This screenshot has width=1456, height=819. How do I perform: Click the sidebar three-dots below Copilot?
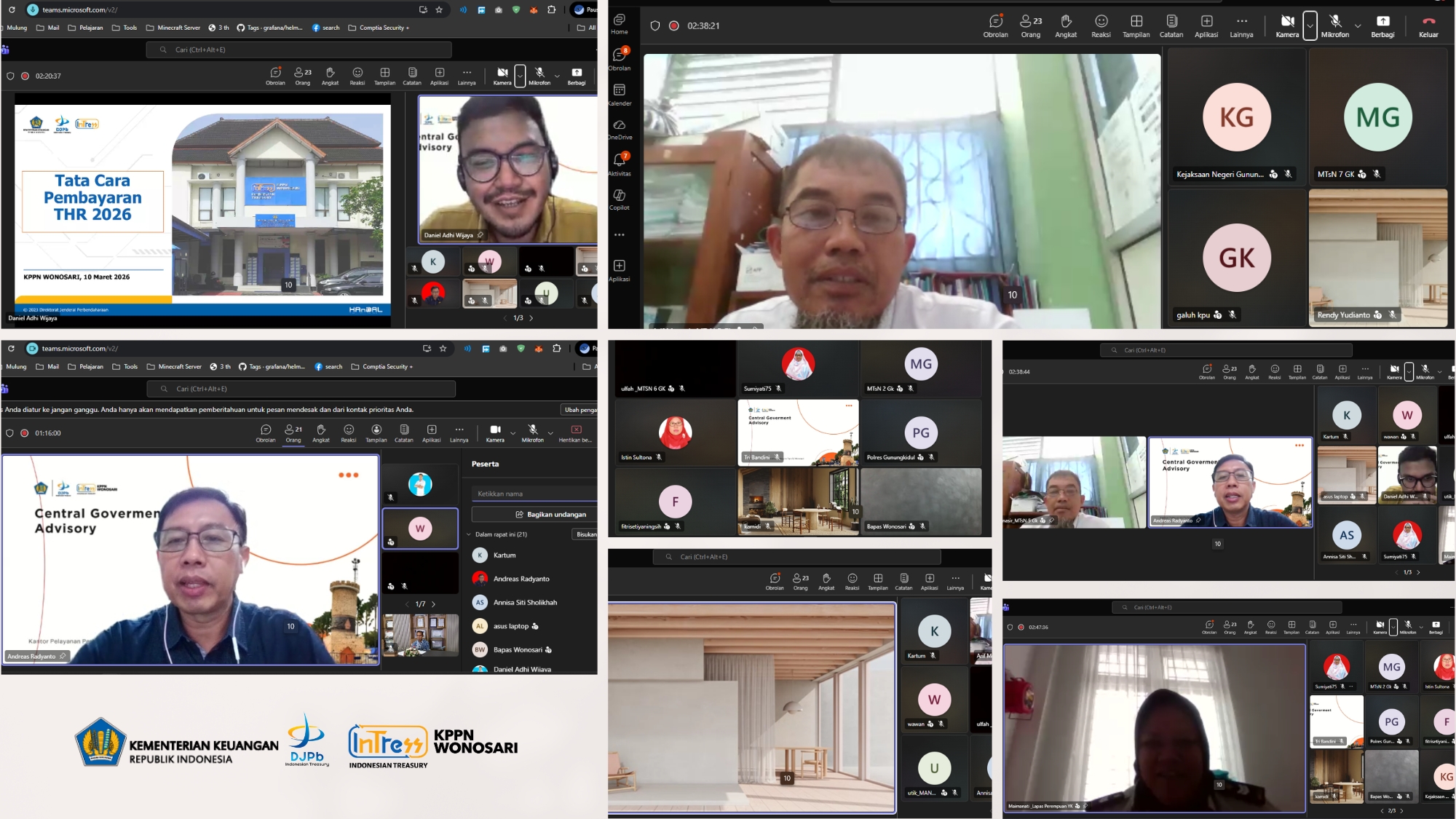pos(619,235)
